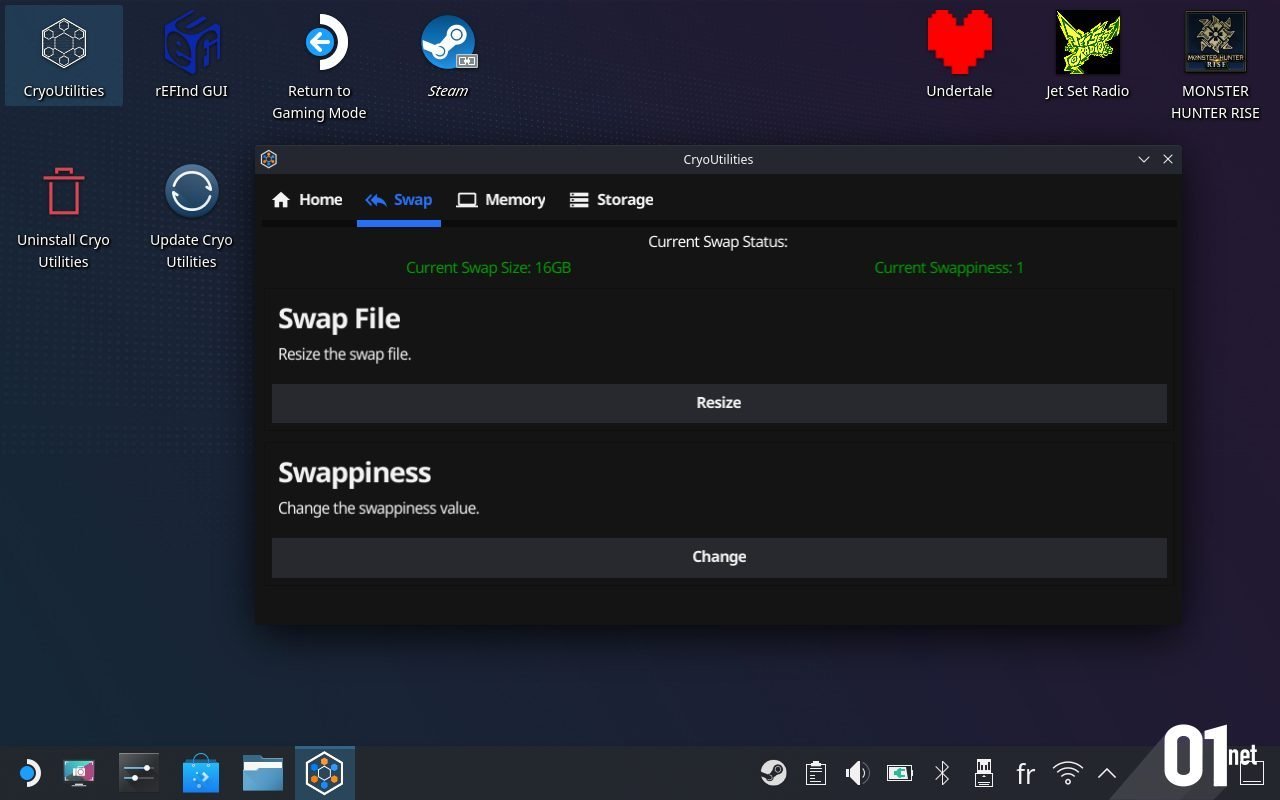Open the Discover store in the taskbar
The width and height of the screenshot is (1280, 800).
(x=201, y=773)
